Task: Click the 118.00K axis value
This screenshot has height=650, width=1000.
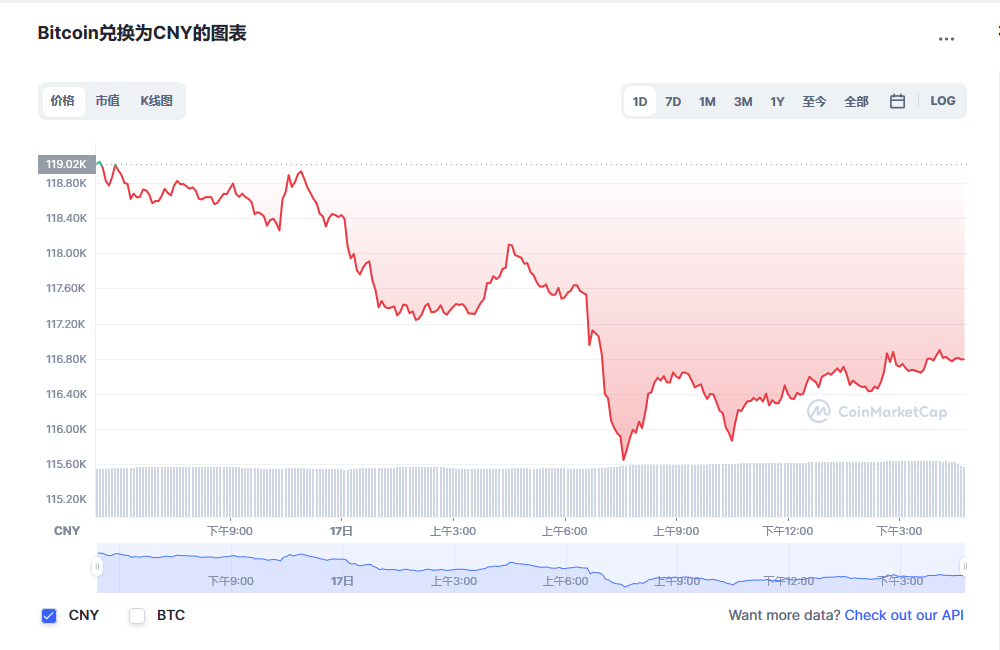Action: (x=66, y=253)
